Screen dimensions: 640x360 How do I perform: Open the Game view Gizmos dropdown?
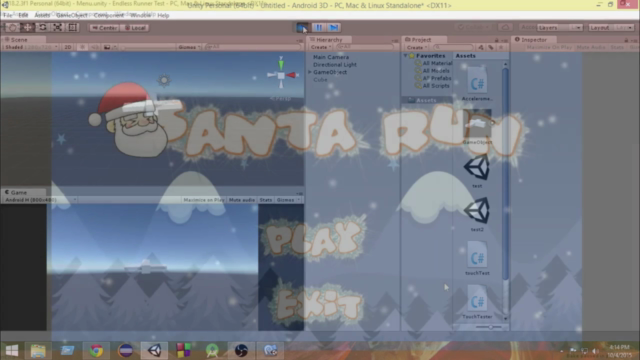[288, 200]
